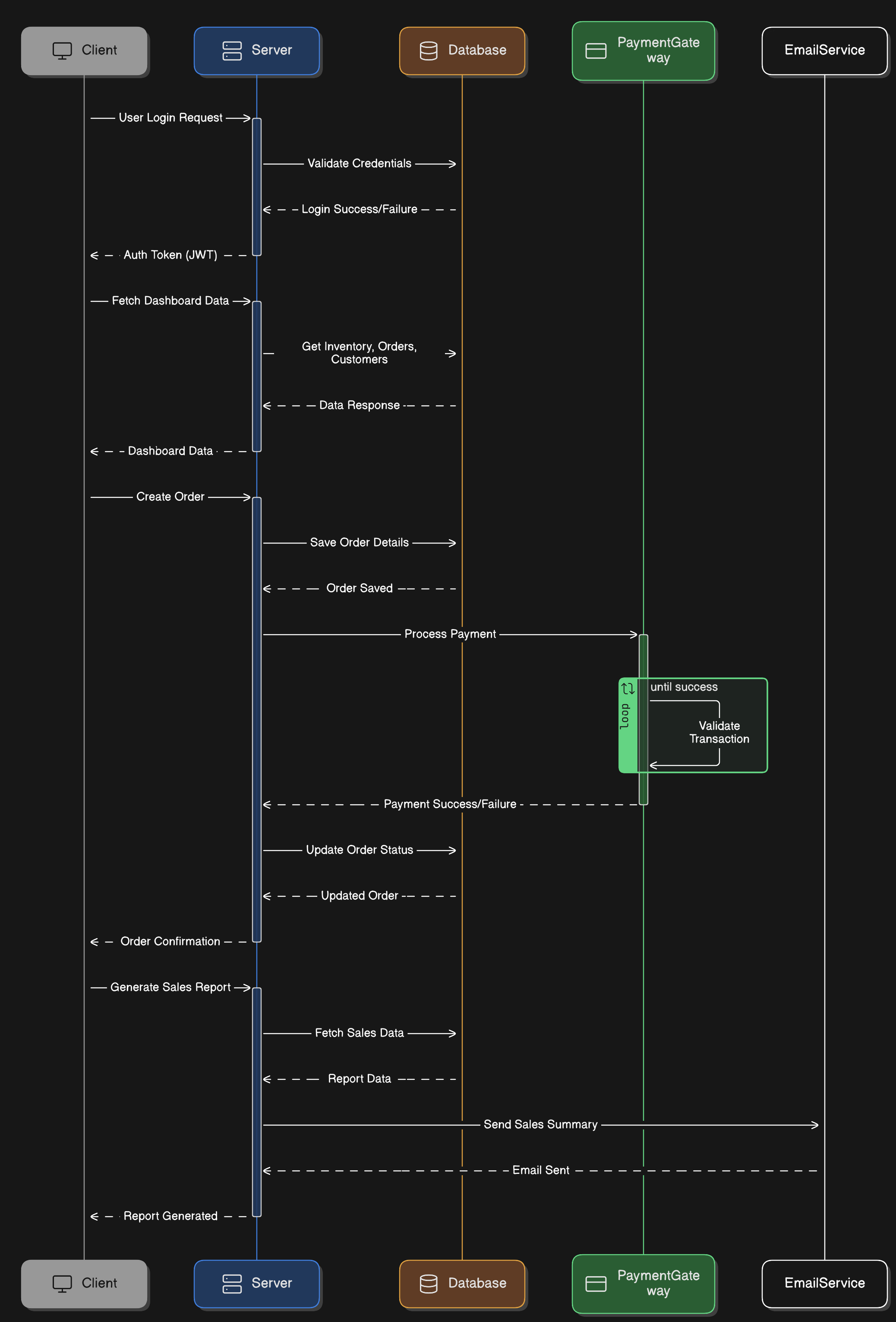Click the 'Validate Transaction' self-message label
This screenshot has height=1322, width=896.
point(719,732)
